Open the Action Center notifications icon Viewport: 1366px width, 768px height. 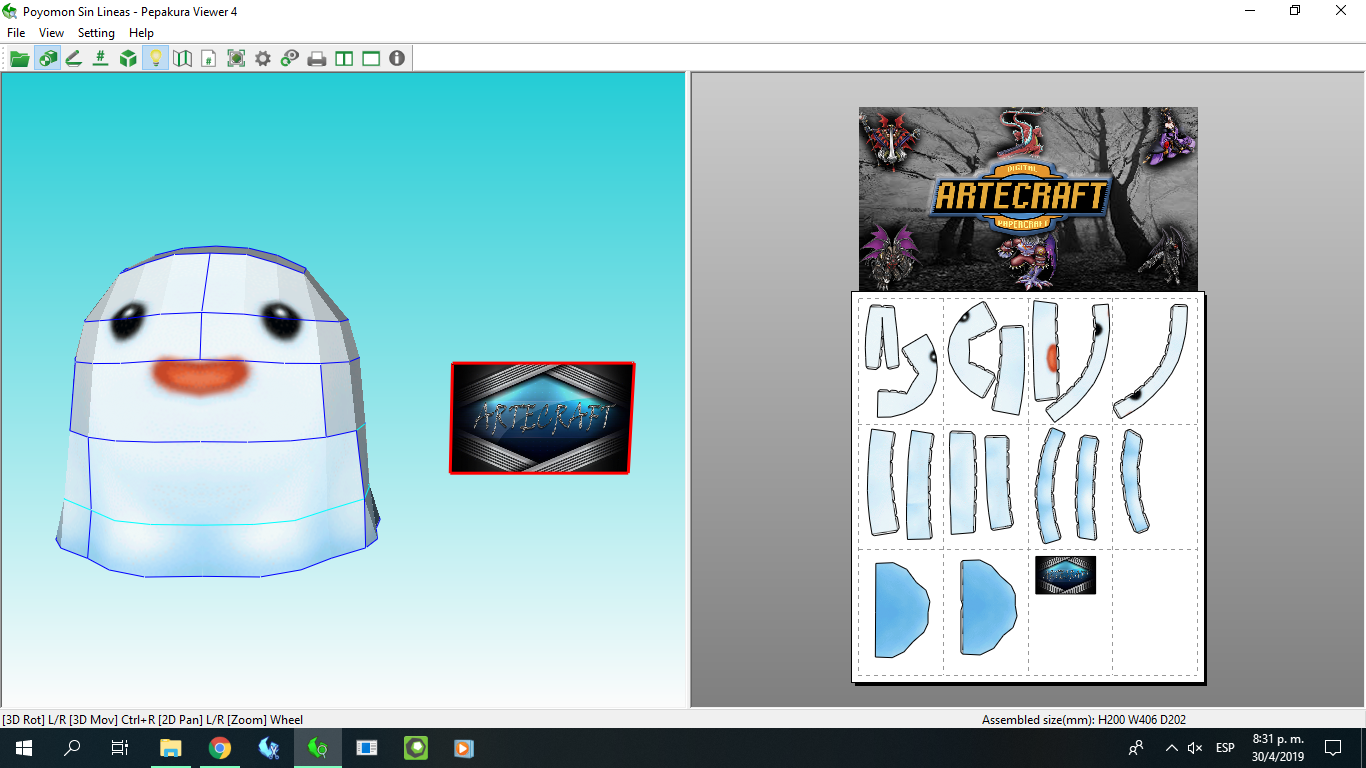(x=1333, y=748)
